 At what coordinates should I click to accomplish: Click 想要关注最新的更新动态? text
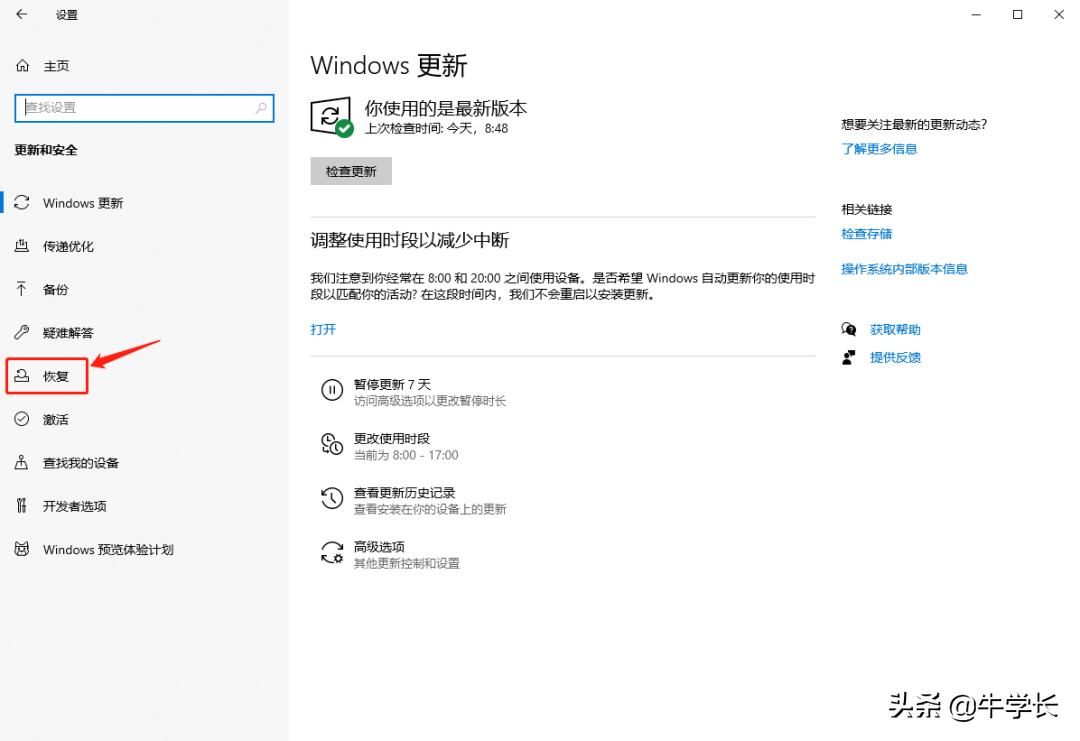(x=914, y=125)
